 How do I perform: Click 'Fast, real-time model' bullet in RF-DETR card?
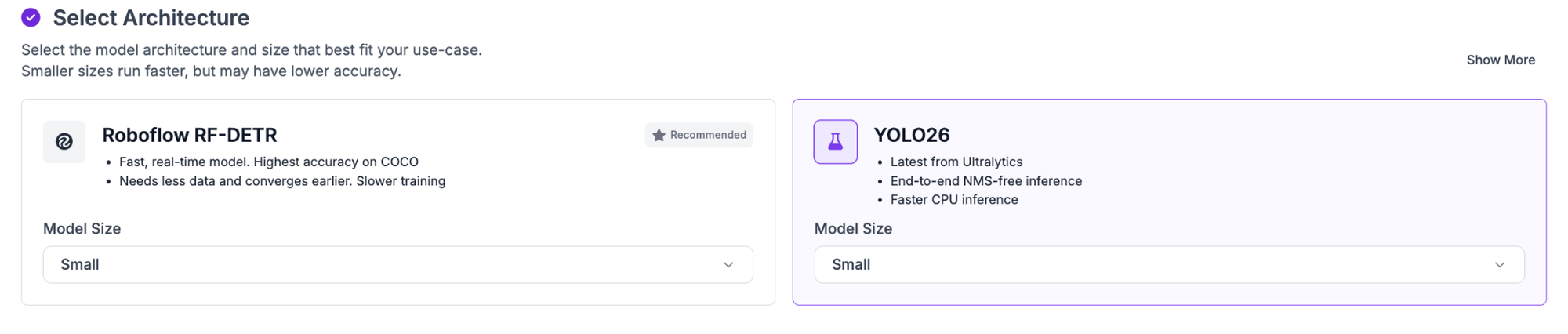tap(269, 162)
